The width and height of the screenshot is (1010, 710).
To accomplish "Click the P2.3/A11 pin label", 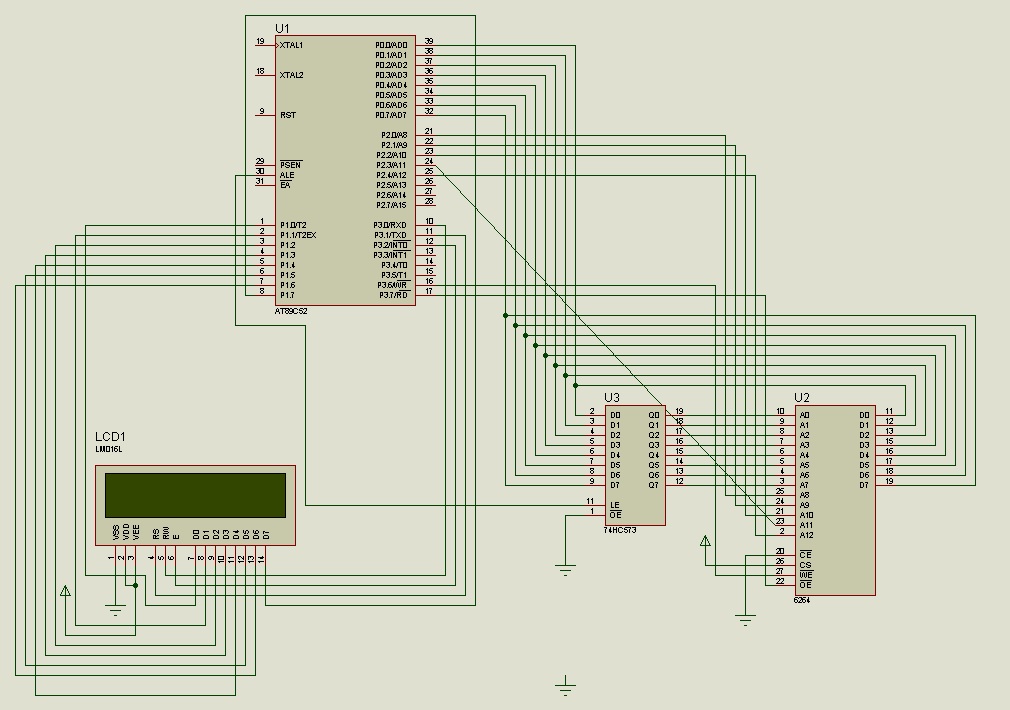I will [392, 165].
